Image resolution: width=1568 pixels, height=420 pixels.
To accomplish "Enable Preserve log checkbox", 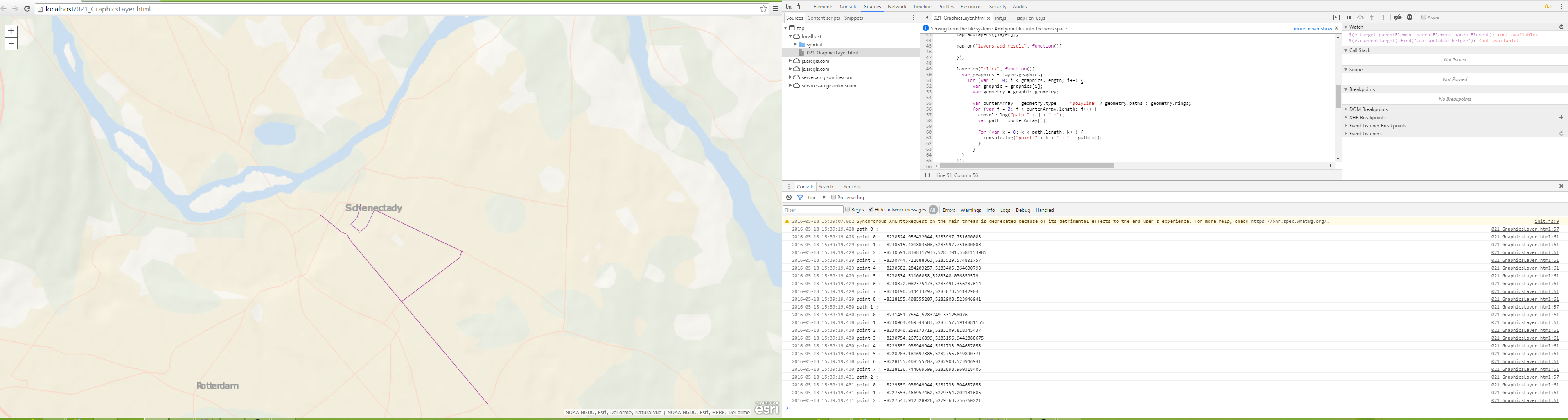I will [834, 198].
